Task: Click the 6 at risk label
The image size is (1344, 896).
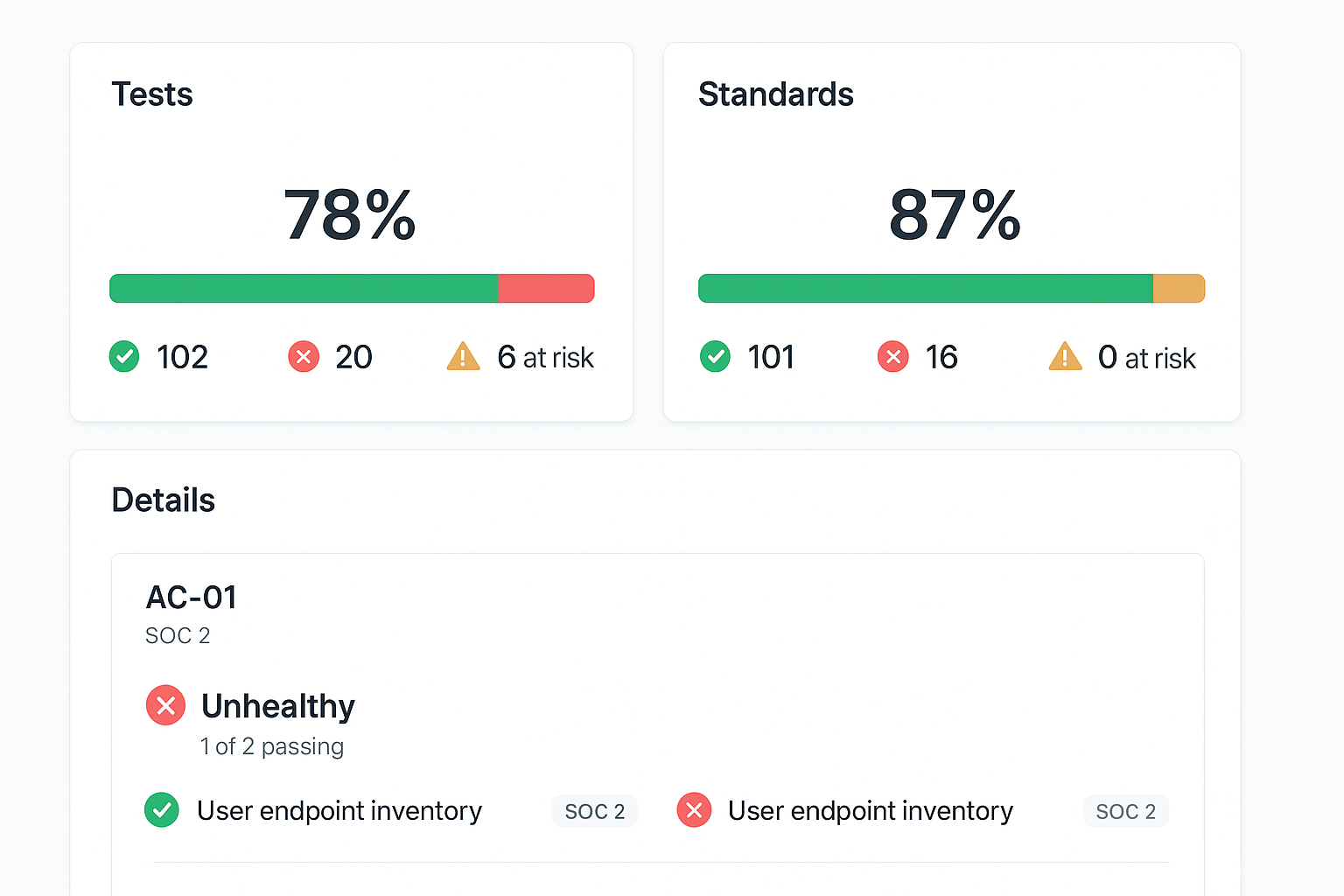Action: (545, 357)
